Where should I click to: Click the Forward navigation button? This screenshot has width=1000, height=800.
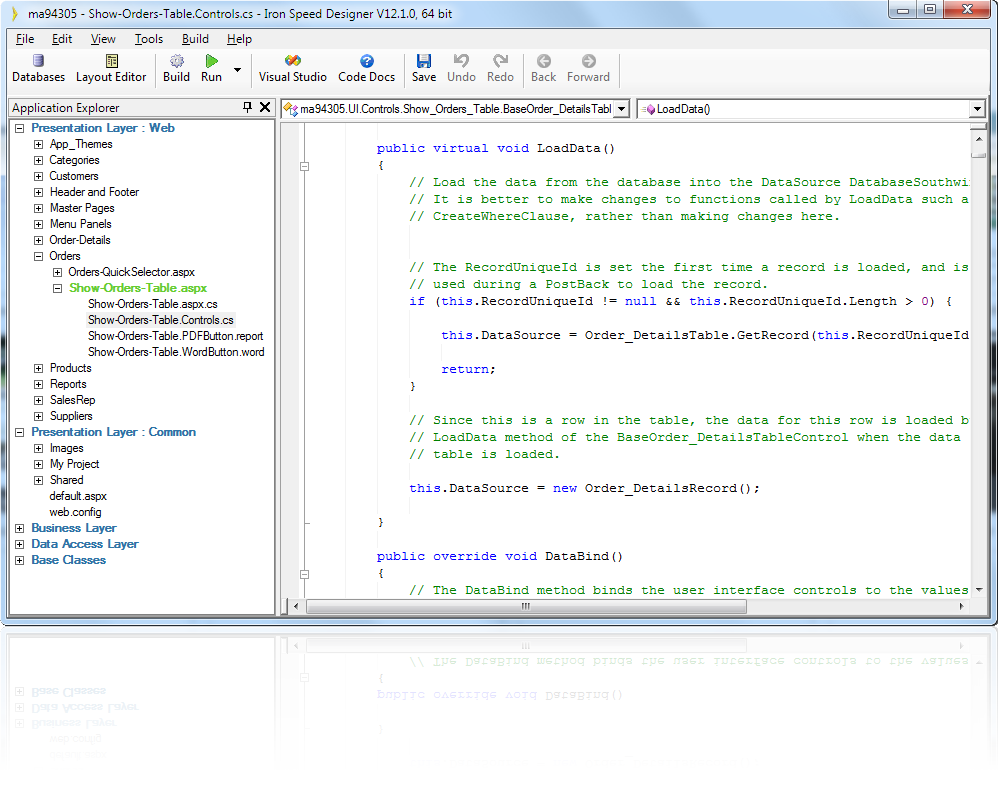tap(588, 70)
